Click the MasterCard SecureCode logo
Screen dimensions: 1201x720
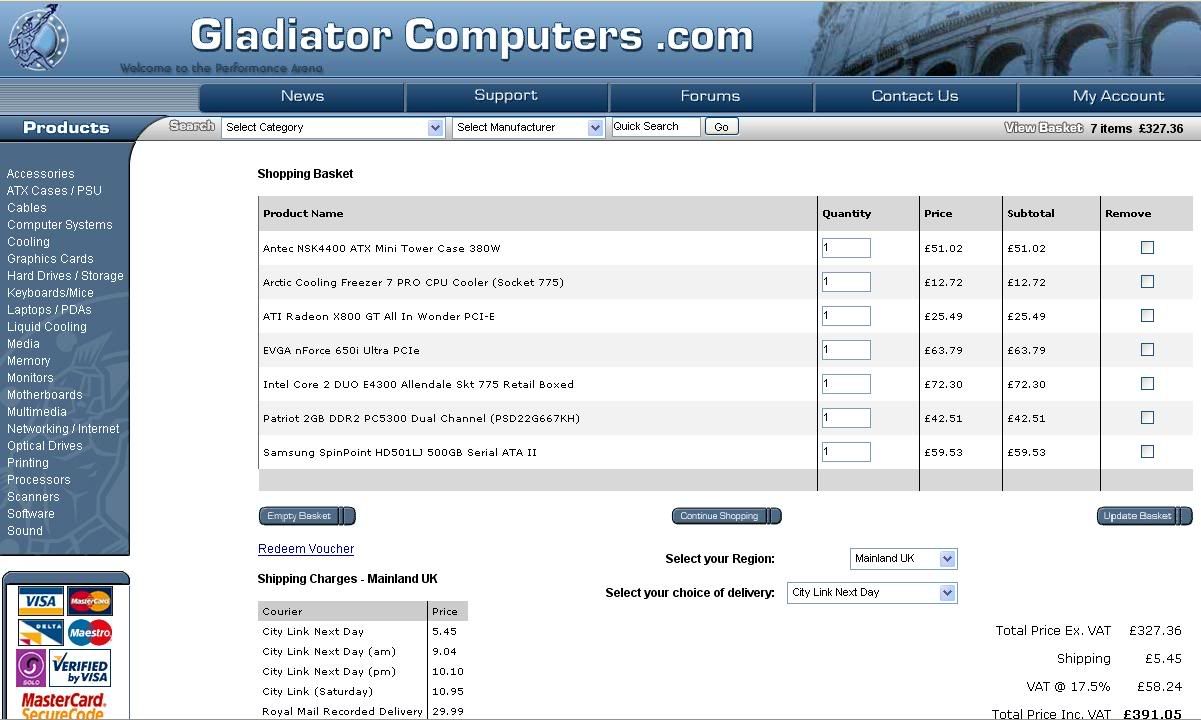pyautogui.click(x=63, y=706)
